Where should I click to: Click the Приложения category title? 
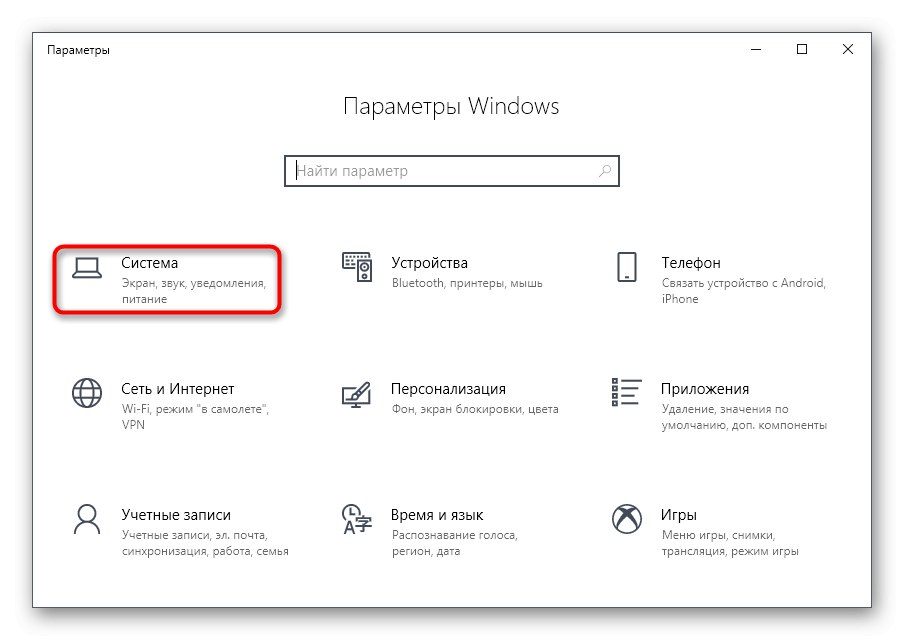[x=705, y=389]
